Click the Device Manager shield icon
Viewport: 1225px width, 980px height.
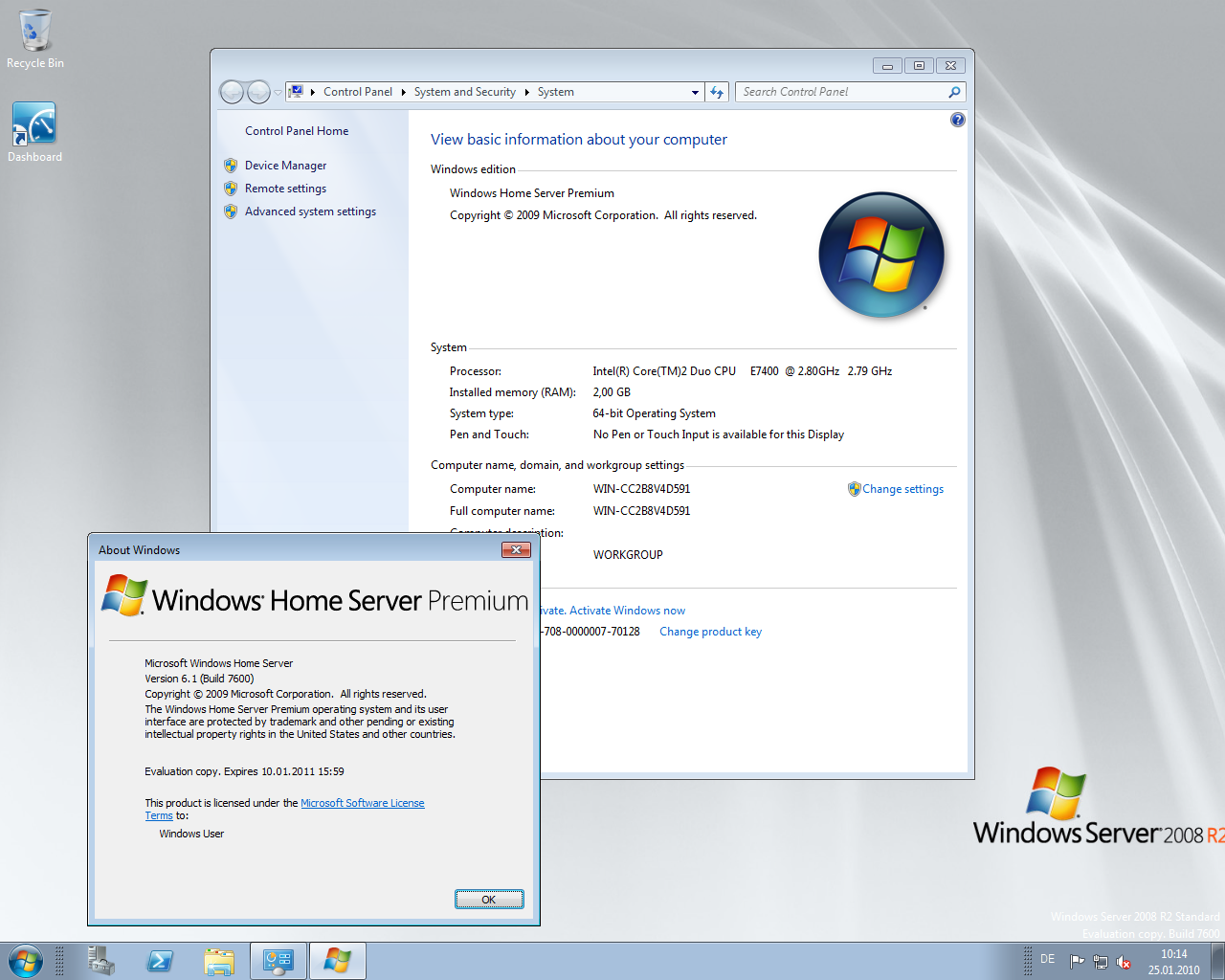pos(231,166)
